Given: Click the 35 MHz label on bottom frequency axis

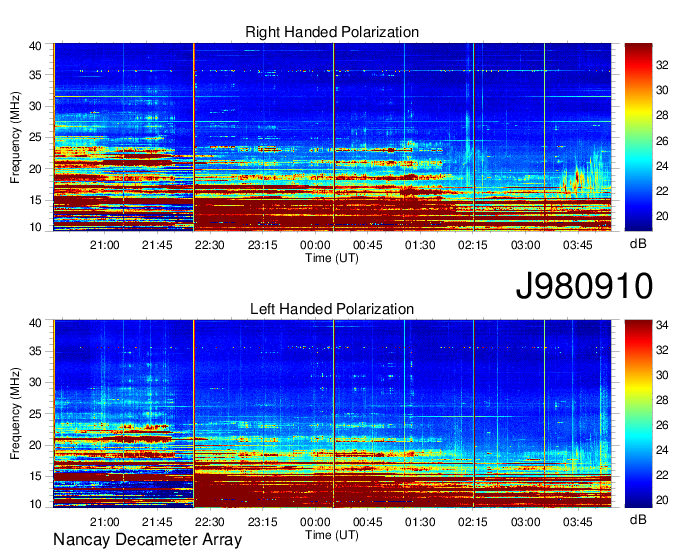Looking at the screenshot, I should coord(35,351).
